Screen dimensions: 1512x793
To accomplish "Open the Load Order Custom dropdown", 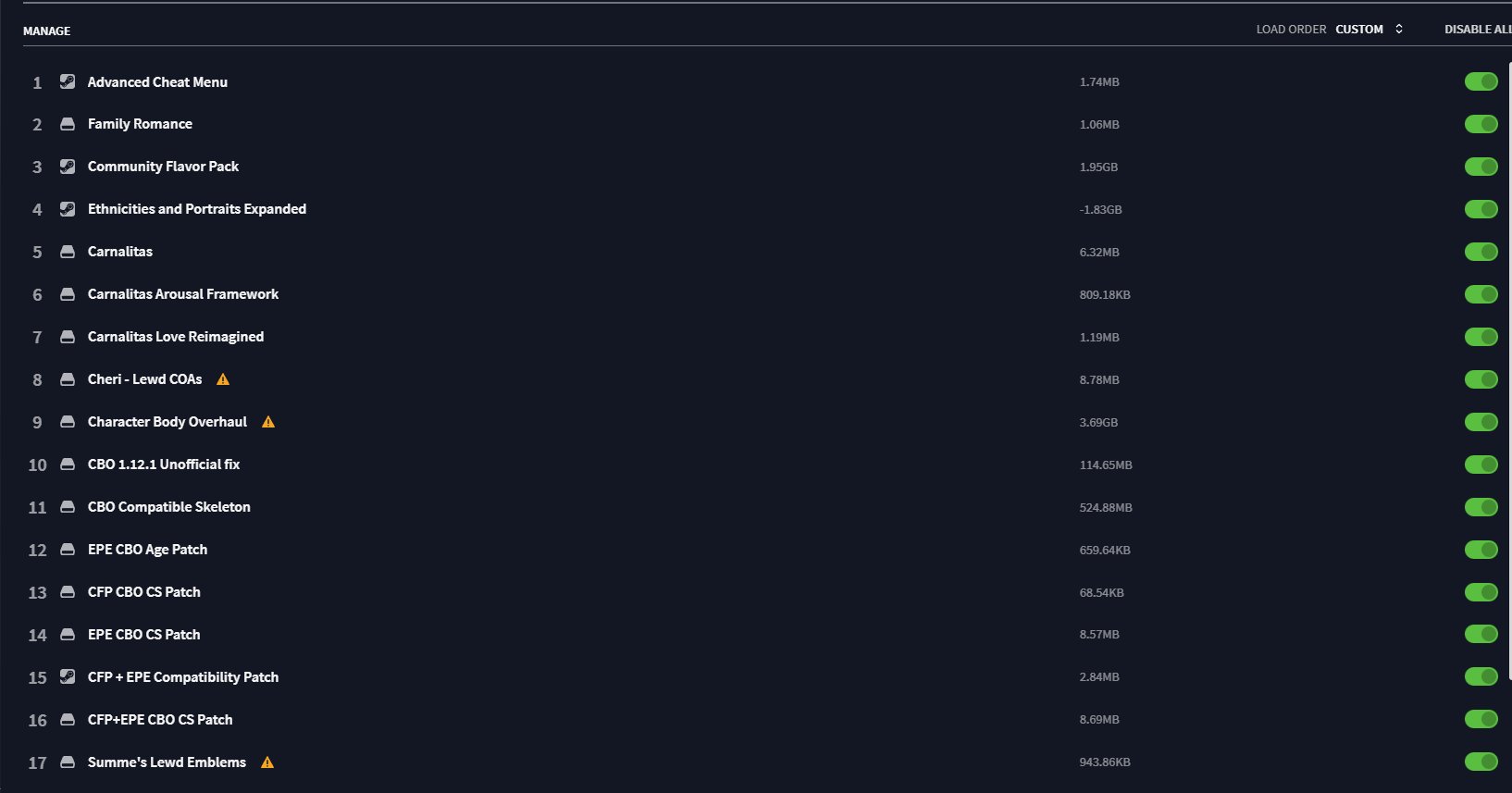I will point(1369,30).
